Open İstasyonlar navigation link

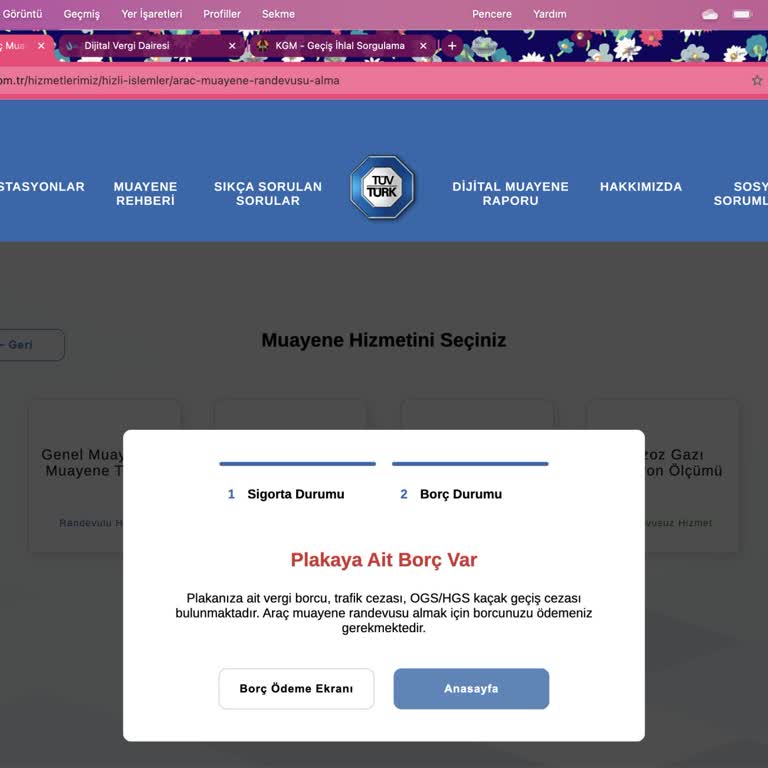pyautogui.click(x=42, y=187)
